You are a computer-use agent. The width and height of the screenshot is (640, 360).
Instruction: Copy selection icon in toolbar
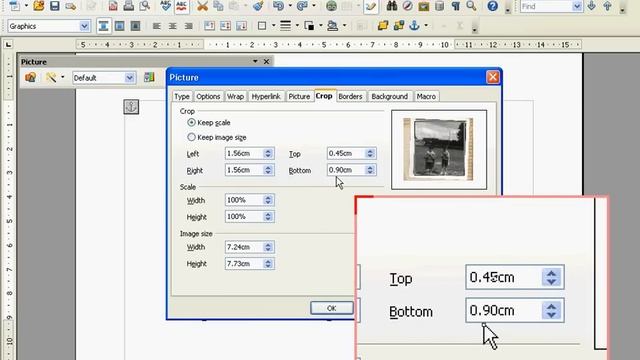218,6
